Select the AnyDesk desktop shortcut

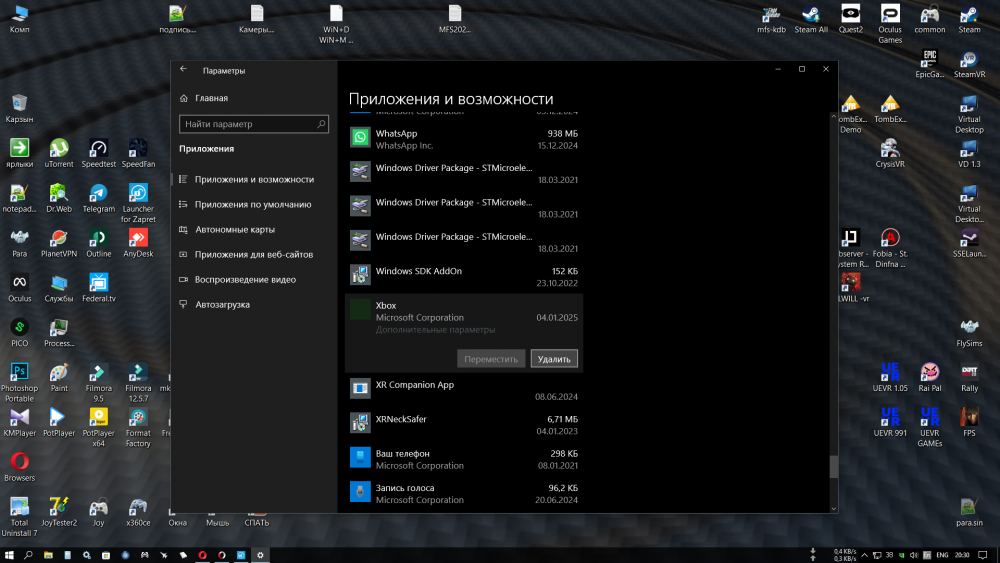(x=138, y=239)
